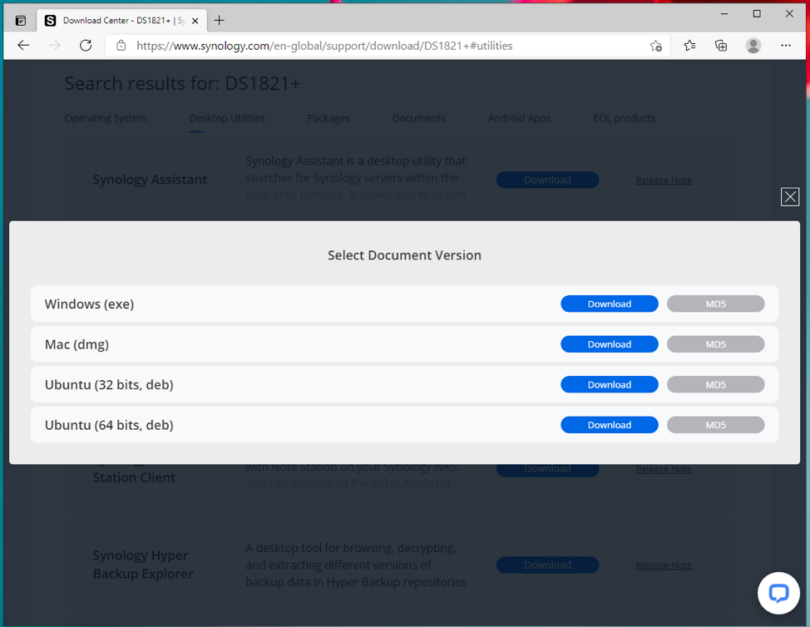Switch to the EOL products tab

point(624,118)
